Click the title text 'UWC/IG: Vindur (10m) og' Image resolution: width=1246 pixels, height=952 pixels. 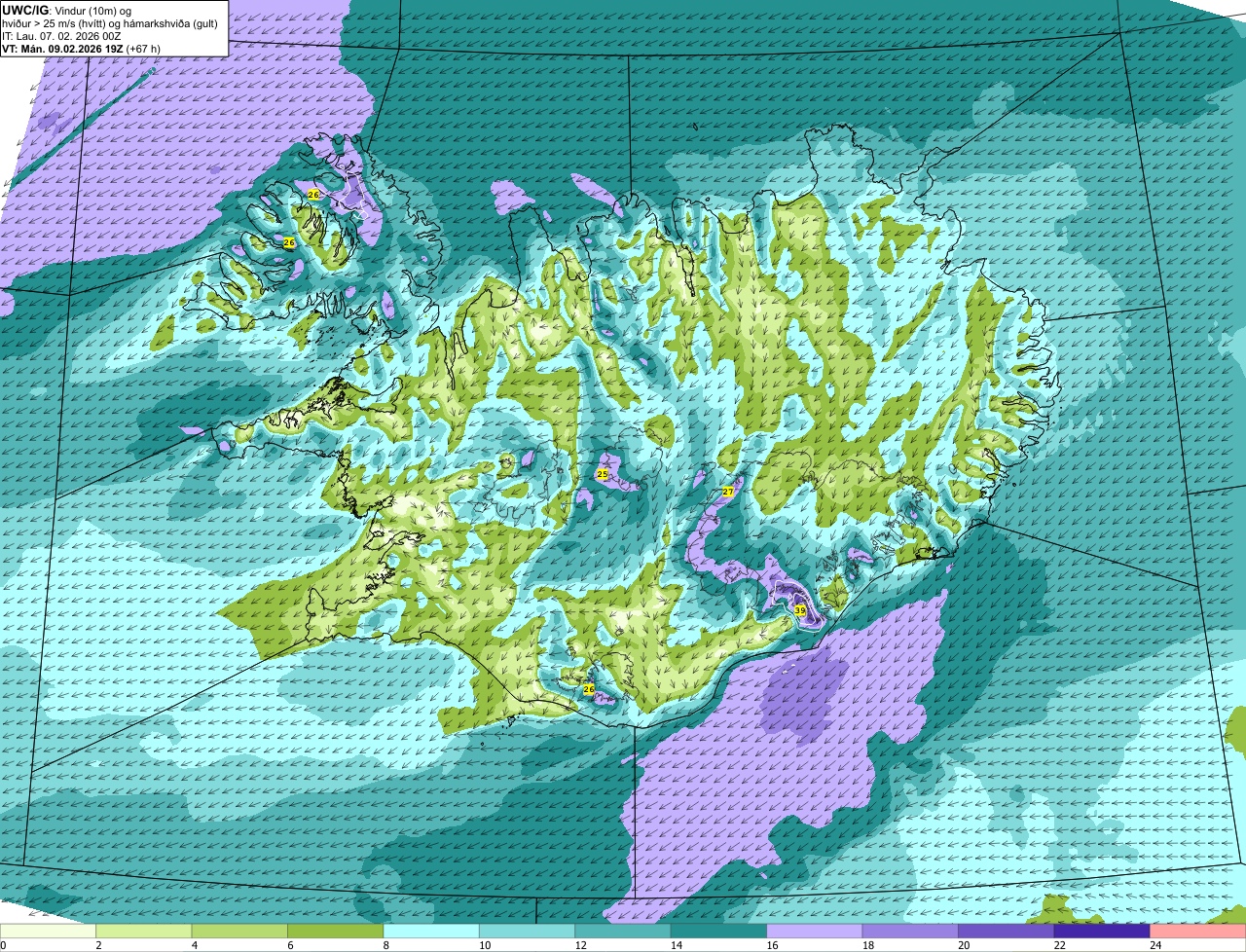click(67, 10)
